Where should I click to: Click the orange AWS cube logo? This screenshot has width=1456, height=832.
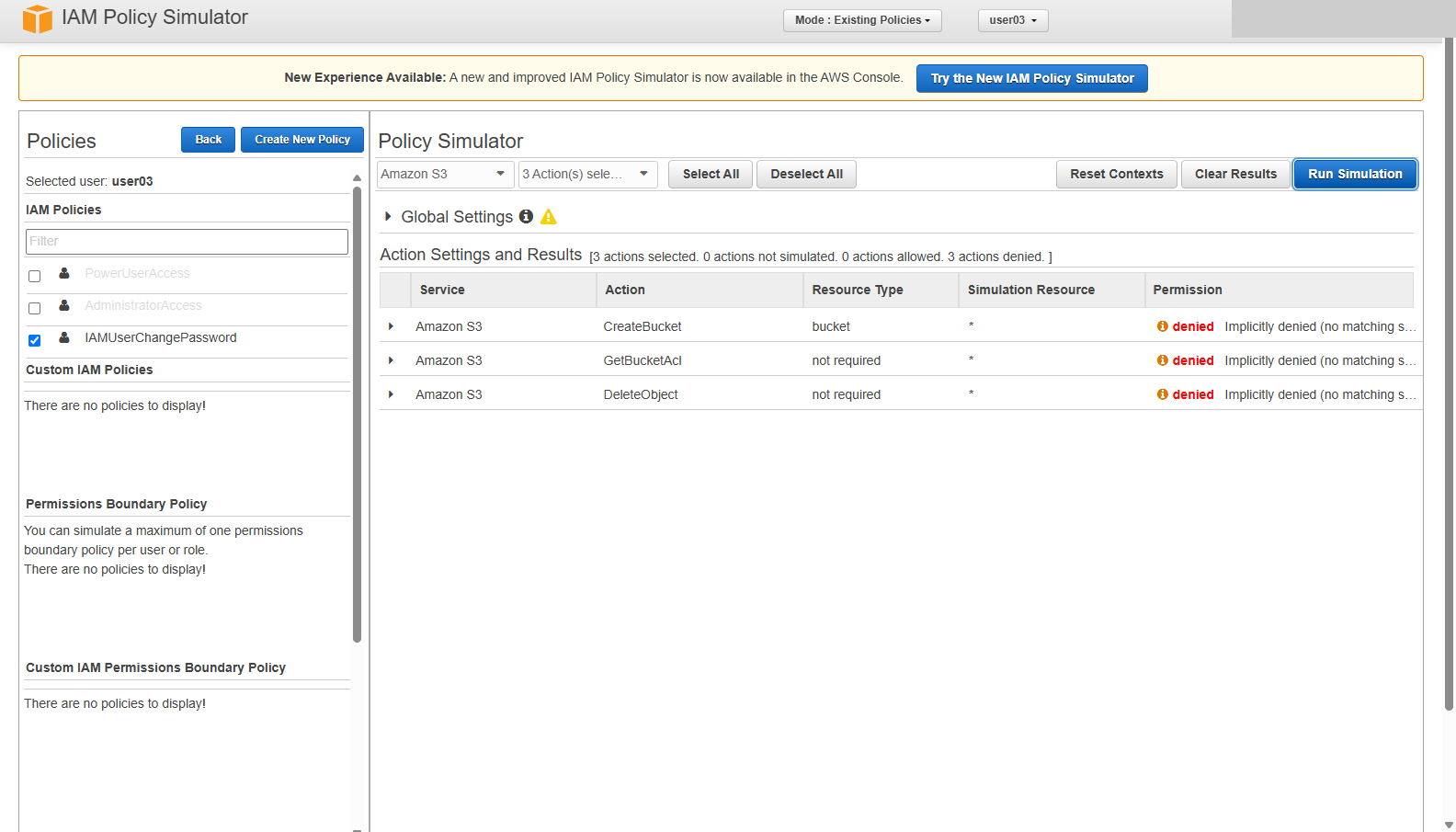coord(38,18)
